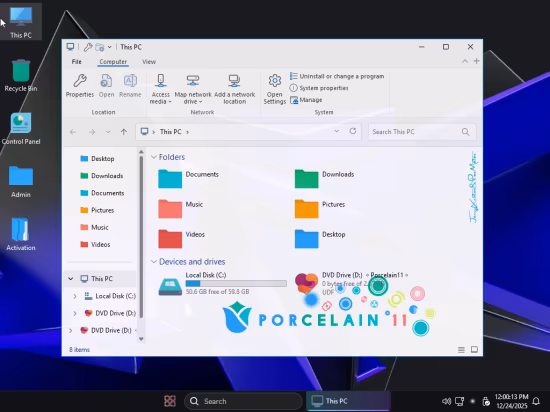Image resolution: width=550 pixels, height=412 pixels.
Task: Launch Open Settings from the ribbon
Action: [x=275, y=89]
